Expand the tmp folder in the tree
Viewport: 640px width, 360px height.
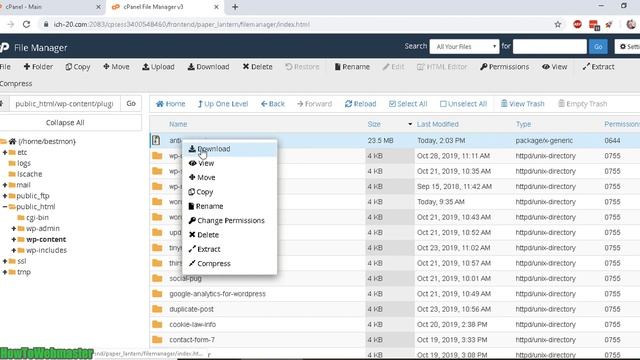pyautogui.click(x=5, y=272)
